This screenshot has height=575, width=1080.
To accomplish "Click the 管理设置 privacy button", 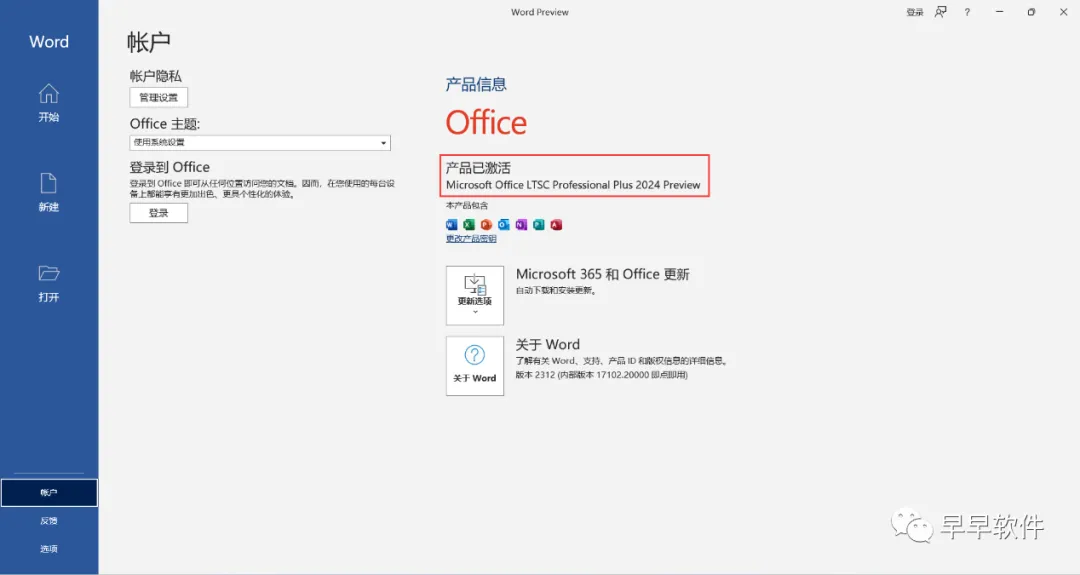I will point(158,97).
